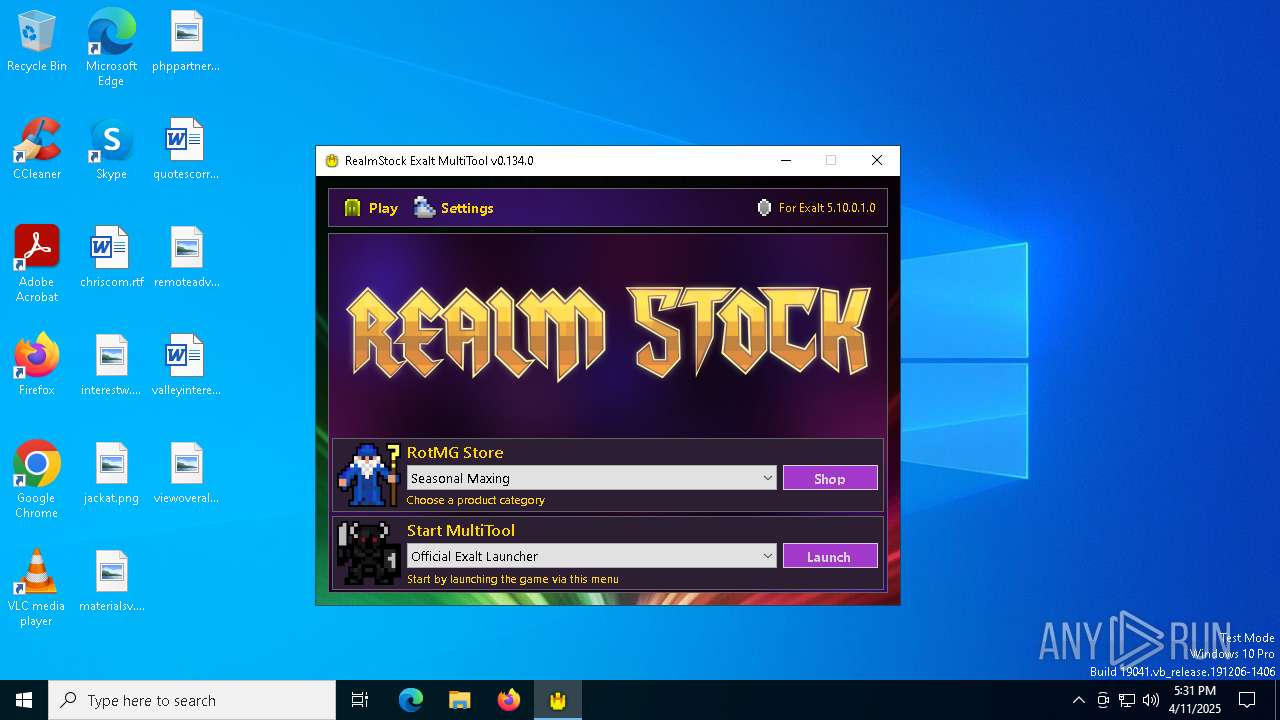Click the taskbar search box

coord(192,700)
